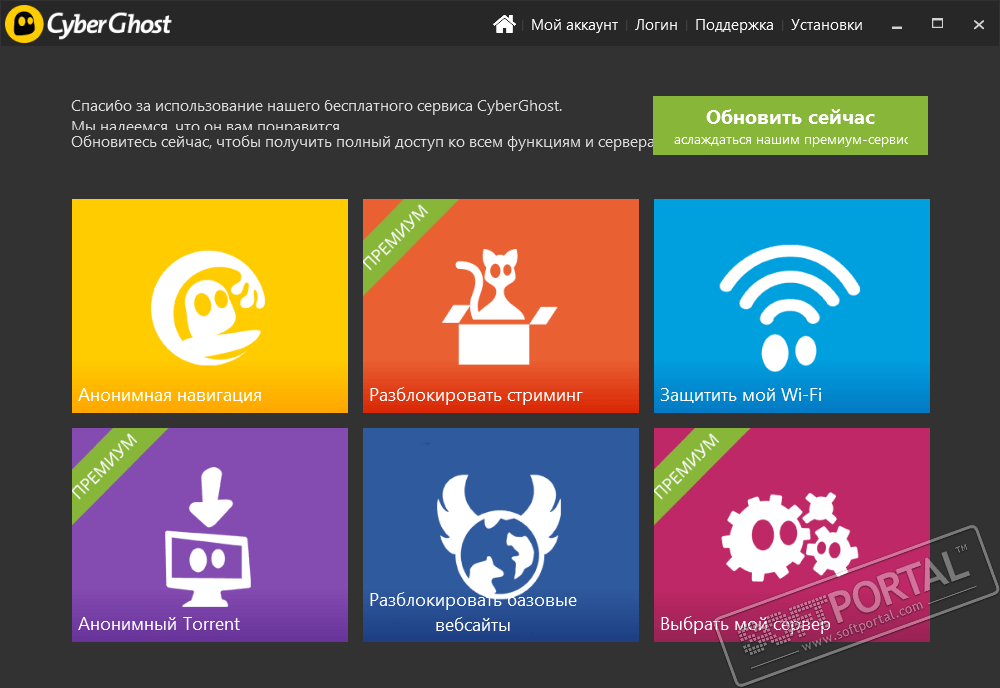Select Разблокировать стриминг label
This screenshot has height=688, width=1000.
tap(476, 395)
